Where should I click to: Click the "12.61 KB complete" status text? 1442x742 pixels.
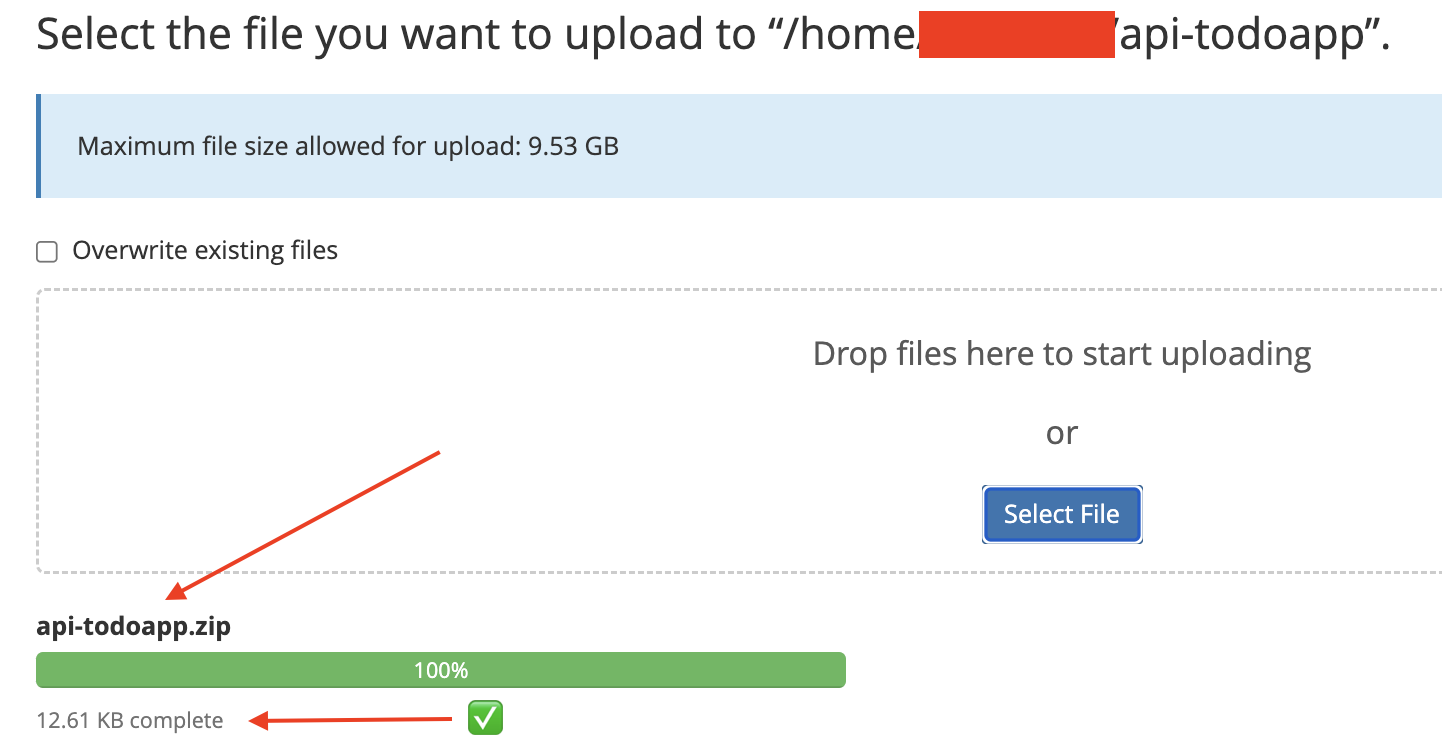point(130,720)
